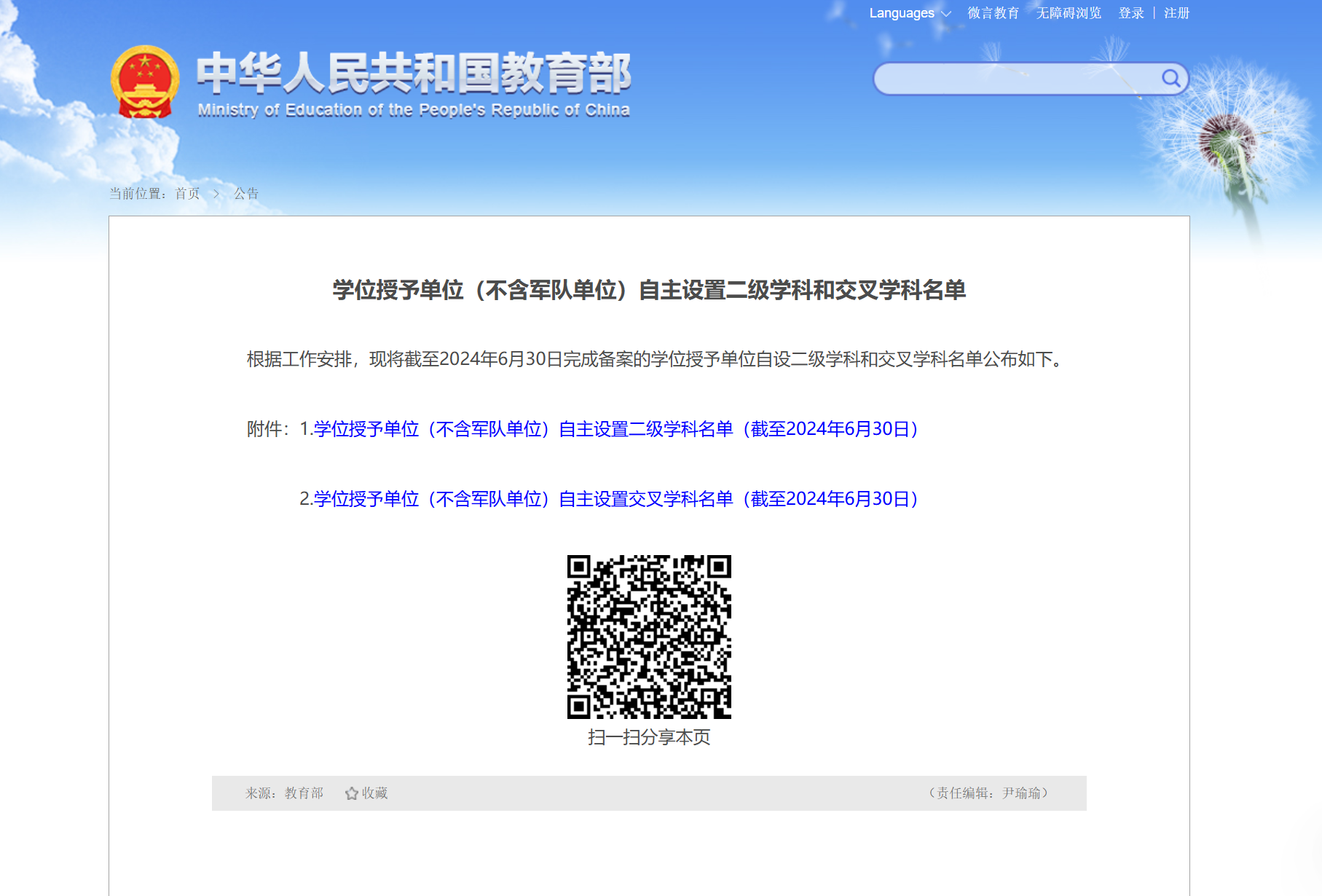The image size is (1322, 896).
Task: Click the breadcrumb arrow separator
Action: (216, 194)
